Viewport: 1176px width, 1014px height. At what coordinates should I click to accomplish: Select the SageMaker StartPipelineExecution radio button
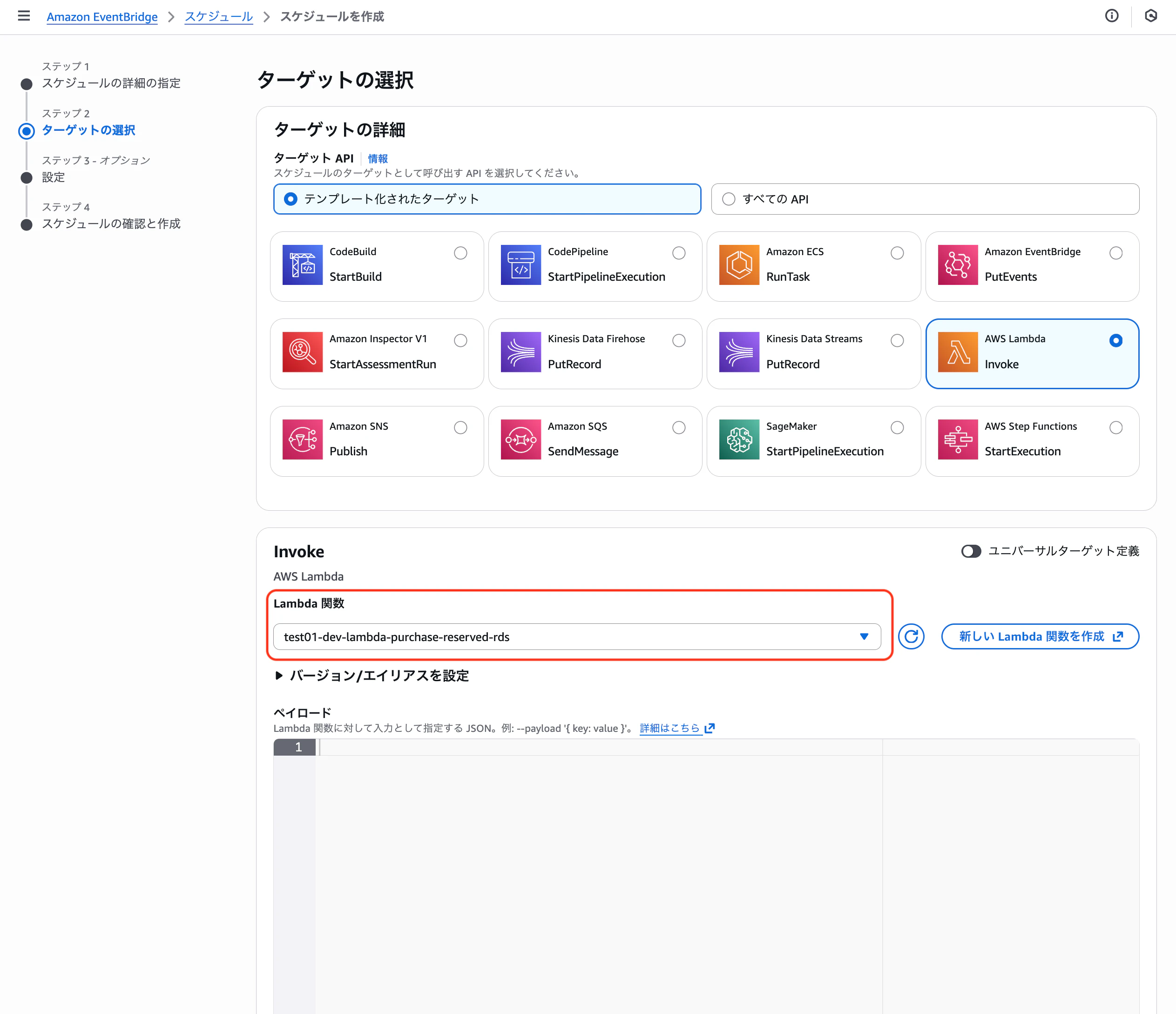click(x=897, y=427)
